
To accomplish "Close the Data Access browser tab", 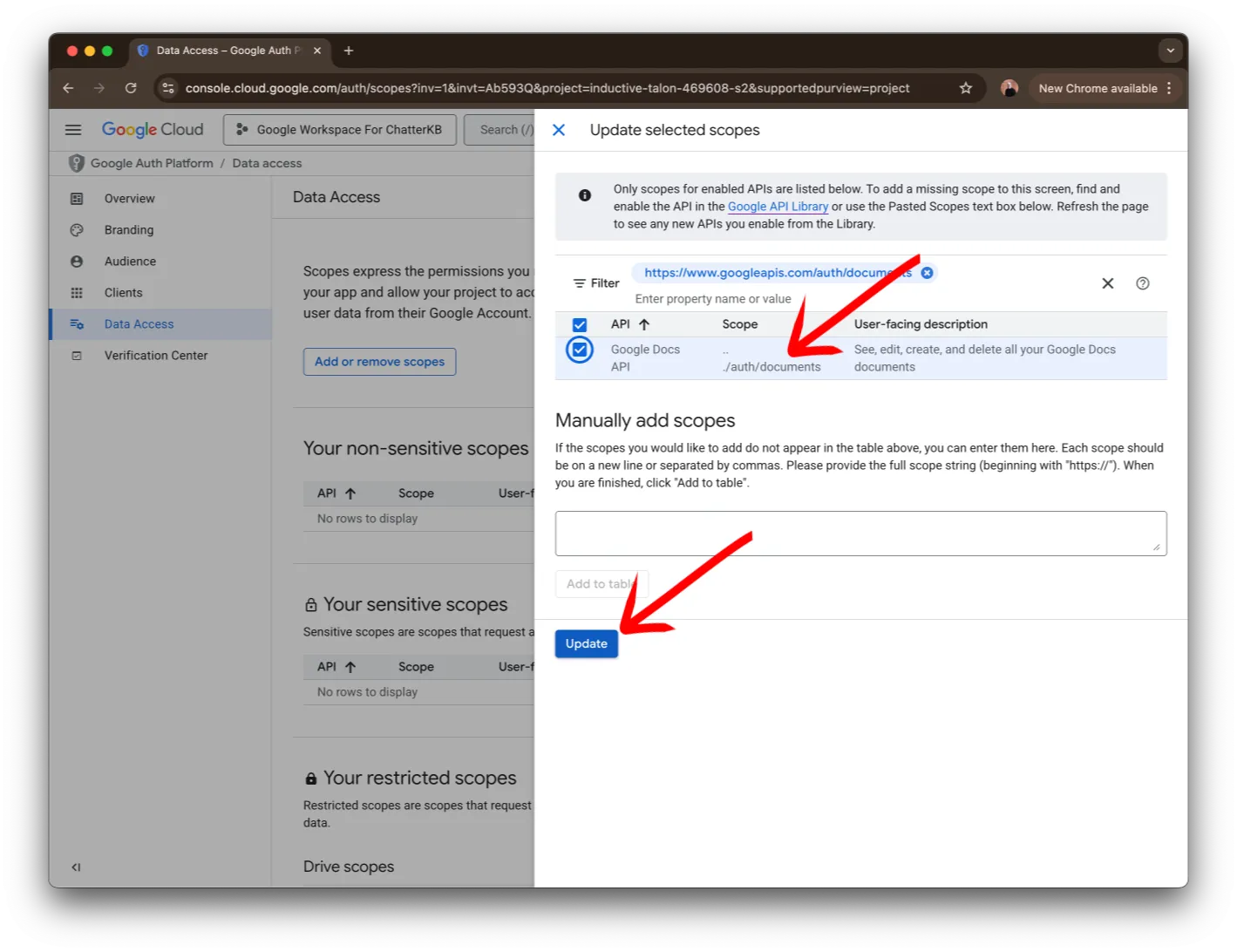I will pos(317,51).
